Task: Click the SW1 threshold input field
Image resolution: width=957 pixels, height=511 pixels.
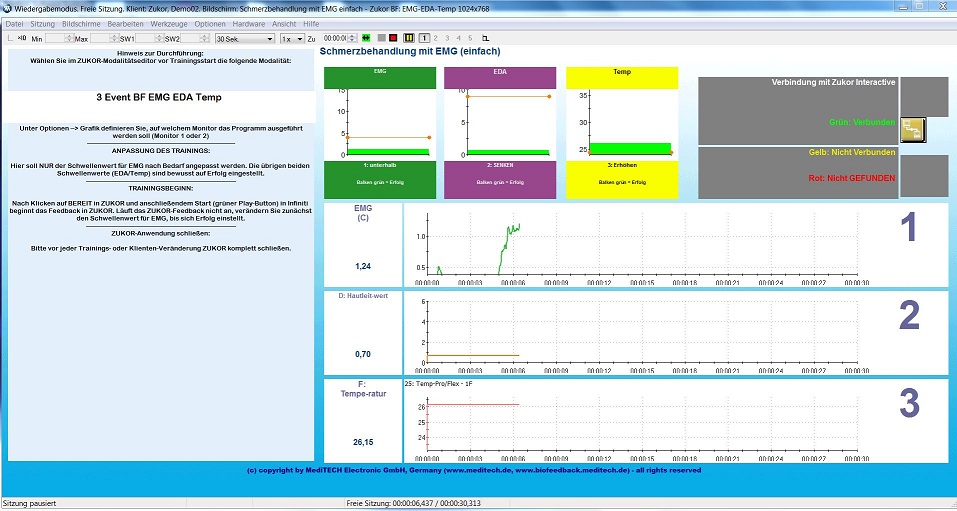Action: point(145,38)
